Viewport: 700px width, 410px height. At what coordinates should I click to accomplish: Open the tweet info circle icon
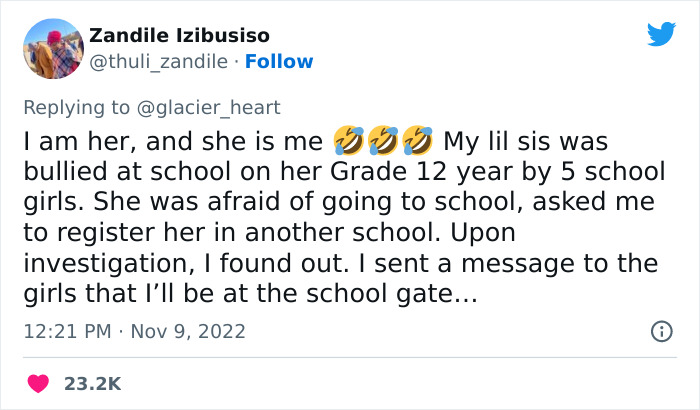click(661, 331)
